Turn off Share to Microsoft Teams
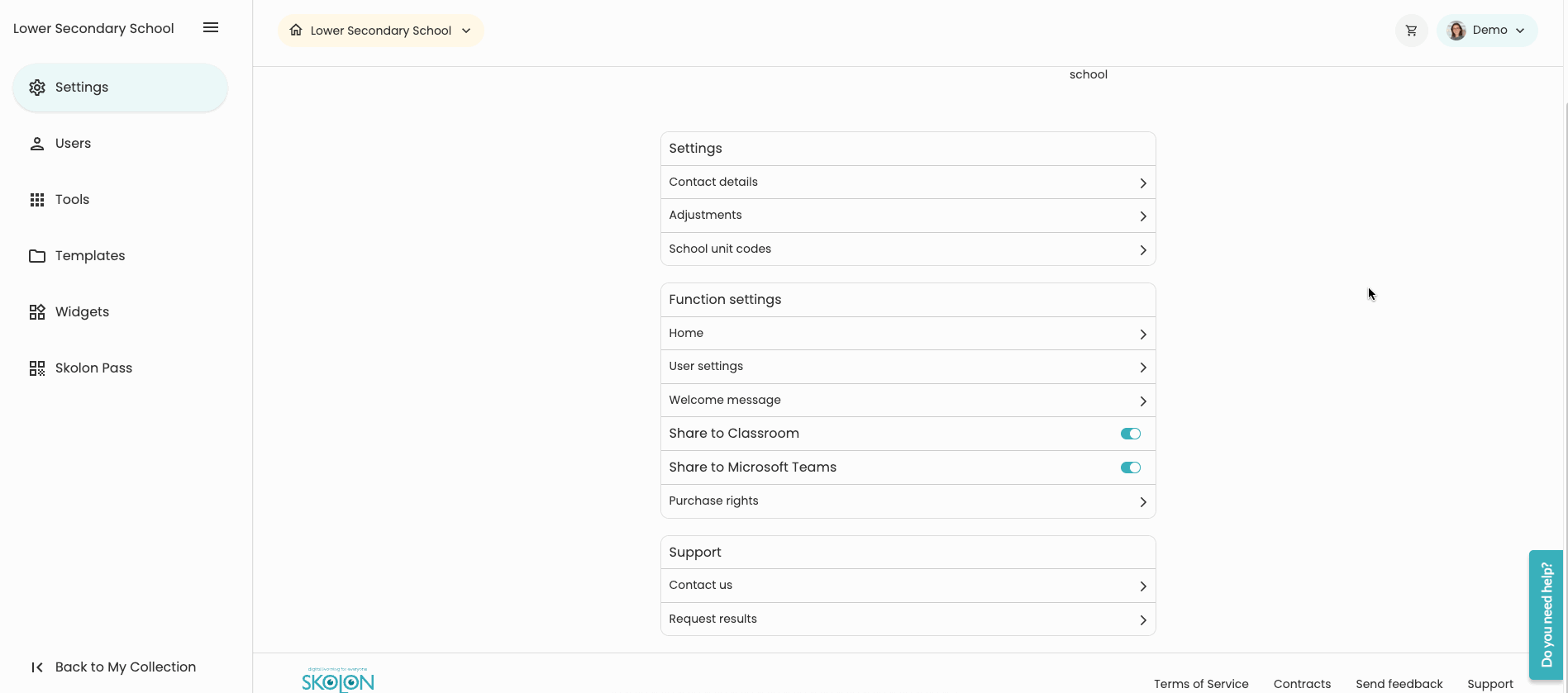The image size is (1568, 693). point(1130,468)
